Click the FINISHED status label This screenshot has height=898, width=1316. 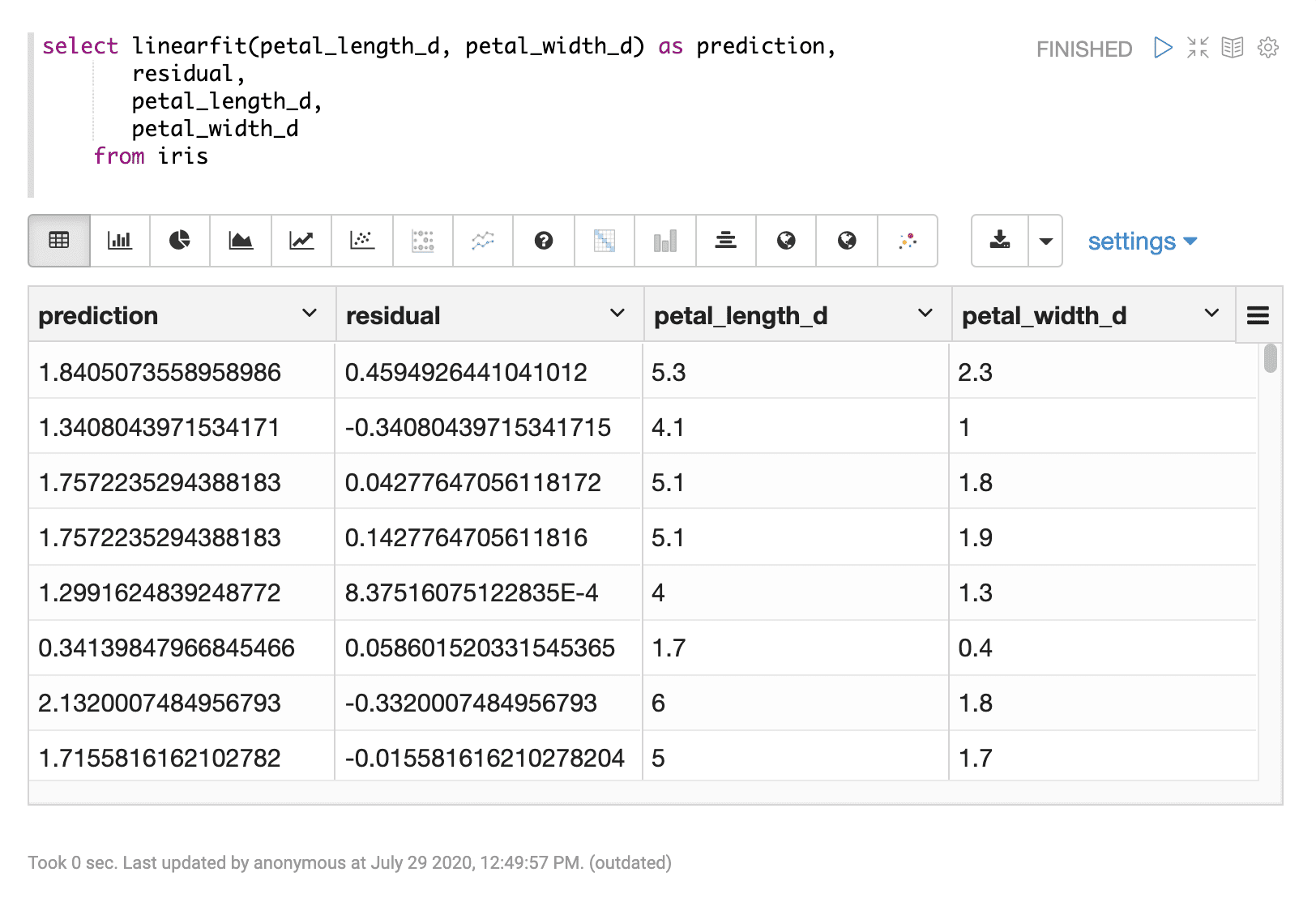point(1083,49)
